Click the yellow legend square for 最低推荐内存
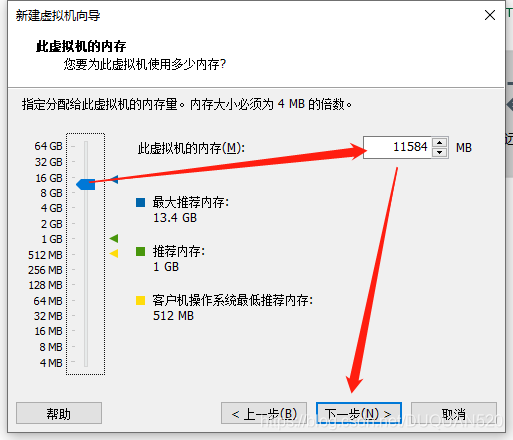 [x=140, y=300]
